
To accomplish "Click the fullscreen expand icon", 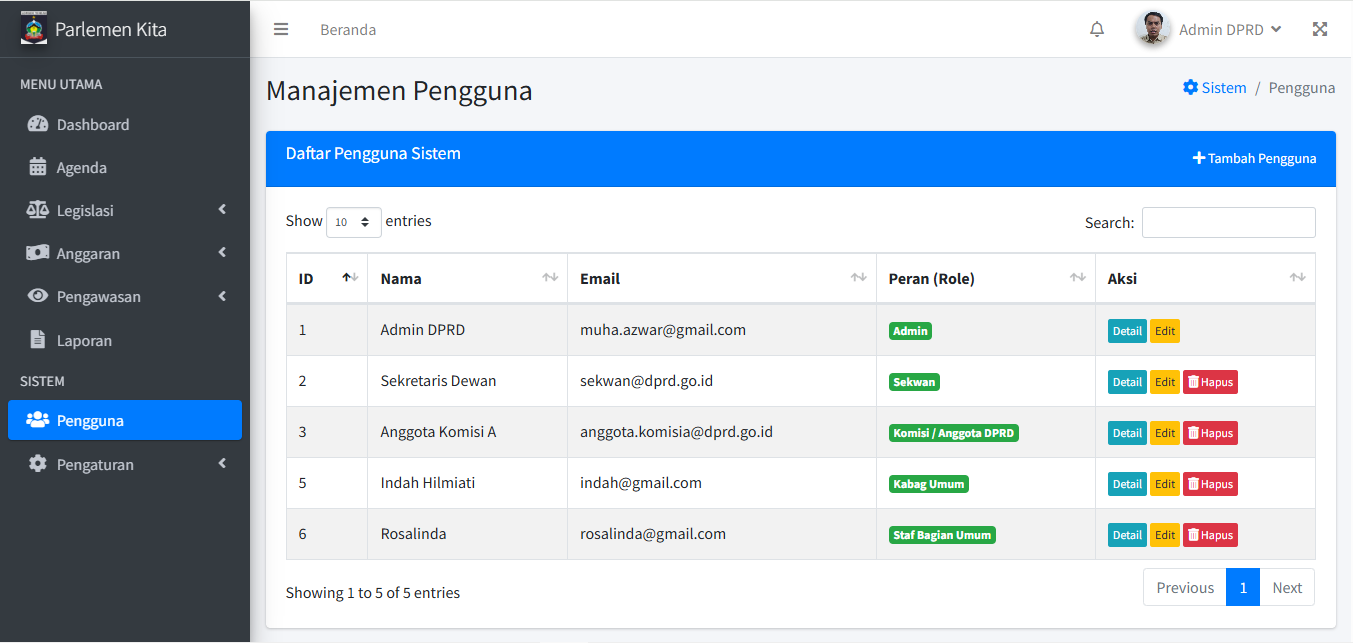I will [x=1320, y=29].
